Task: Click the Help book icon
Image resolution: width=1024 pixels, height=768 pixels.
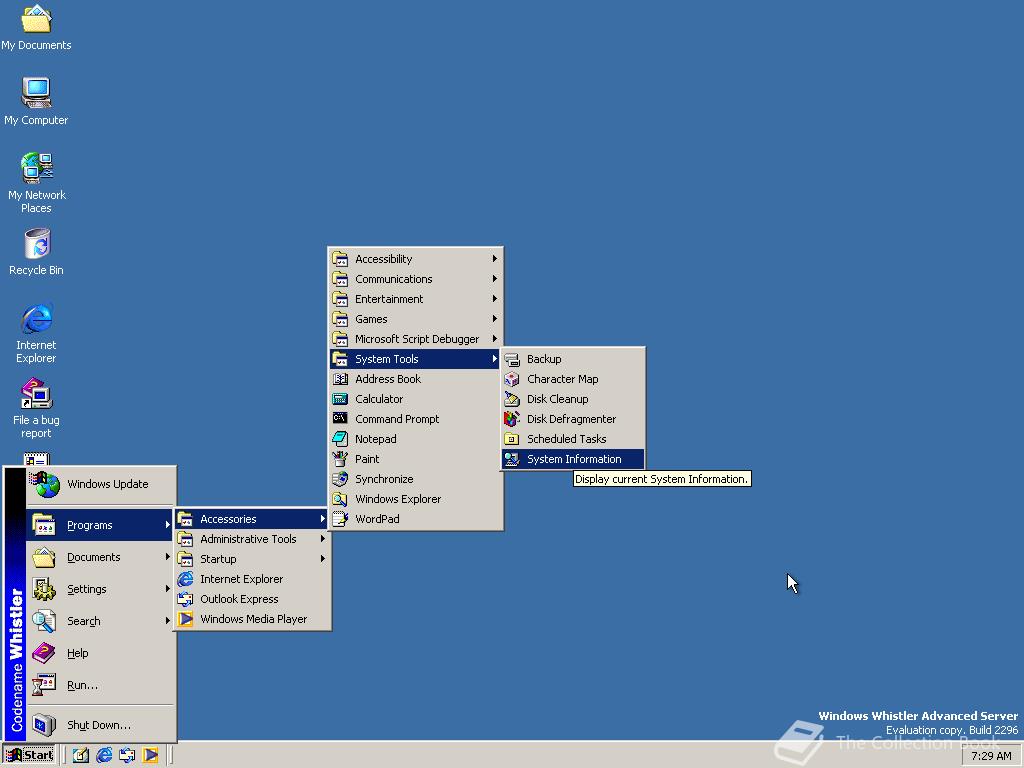Action: (44, 653)
